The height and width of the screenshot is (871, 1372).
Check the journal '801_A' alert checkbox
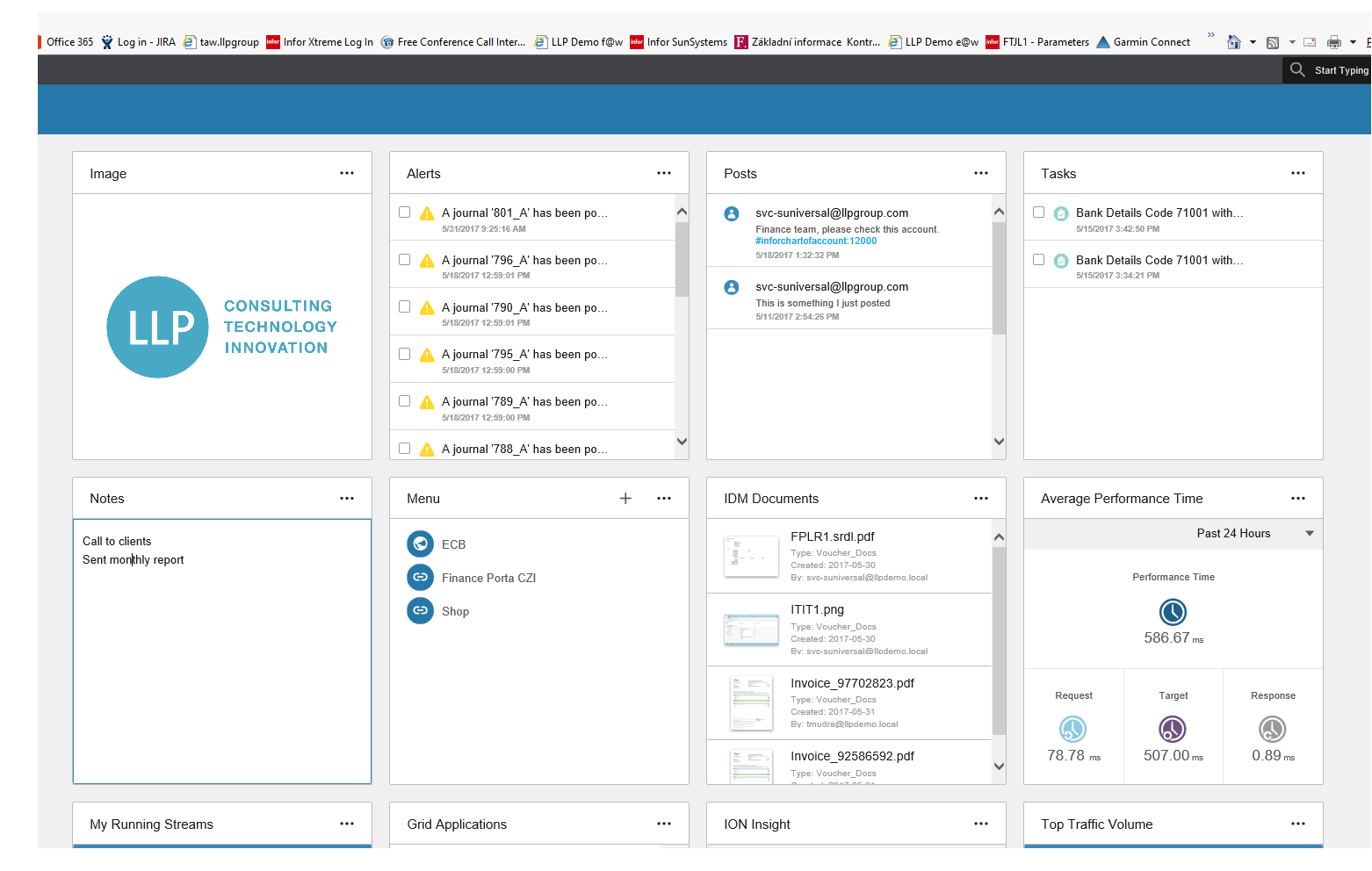point(405,212)
